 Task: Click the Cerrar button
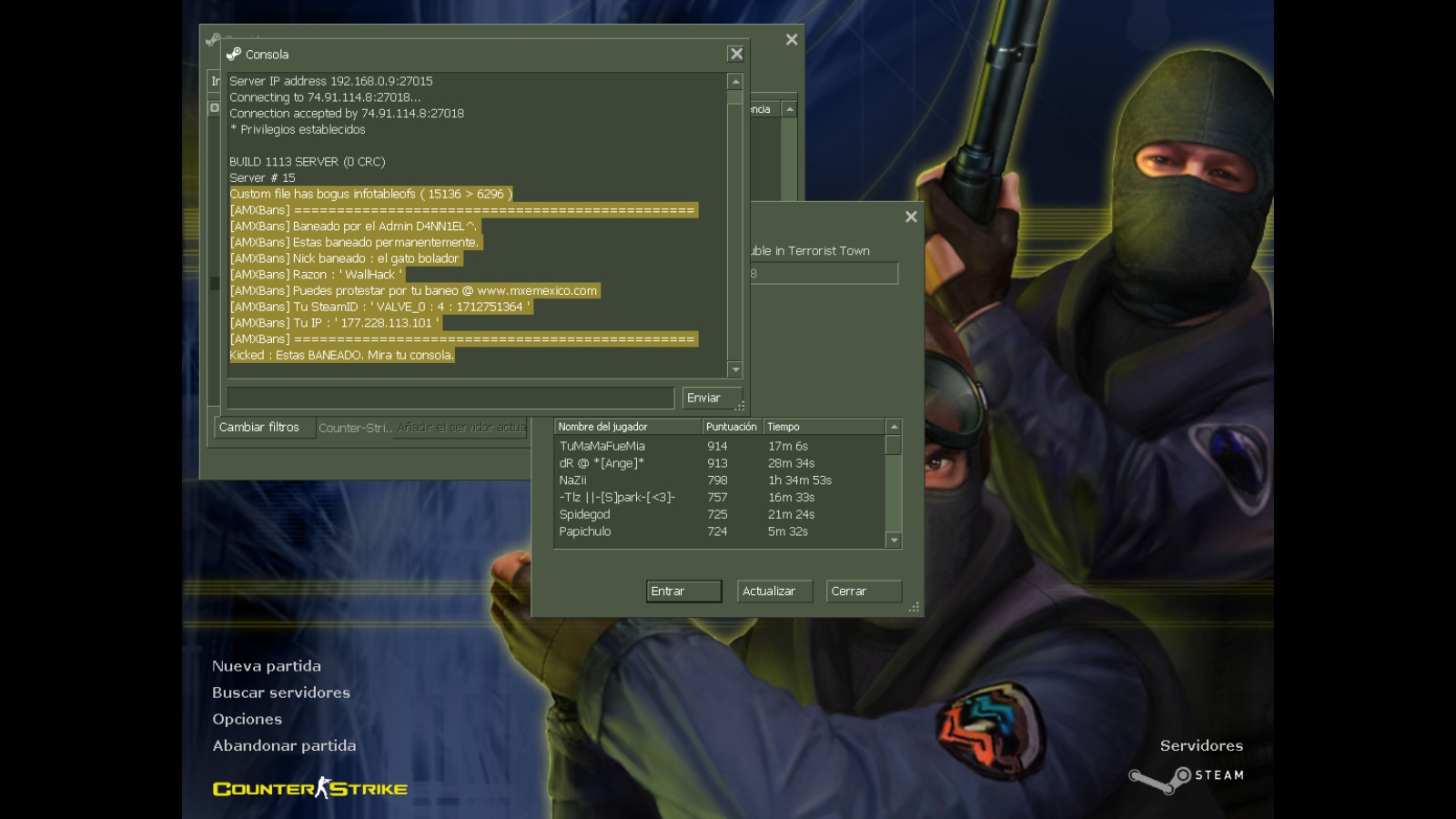tap(864, 591)
